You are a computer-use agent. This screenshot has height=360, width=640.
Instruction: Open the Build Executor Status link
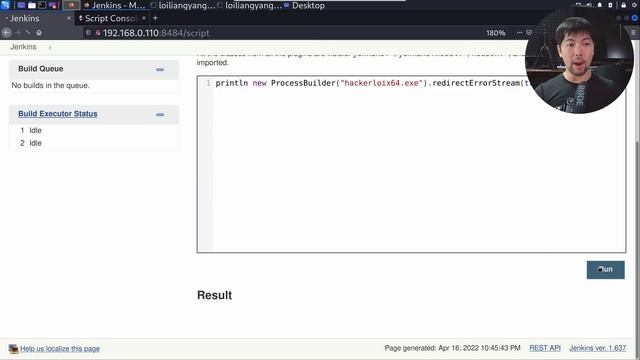[58, 114]
